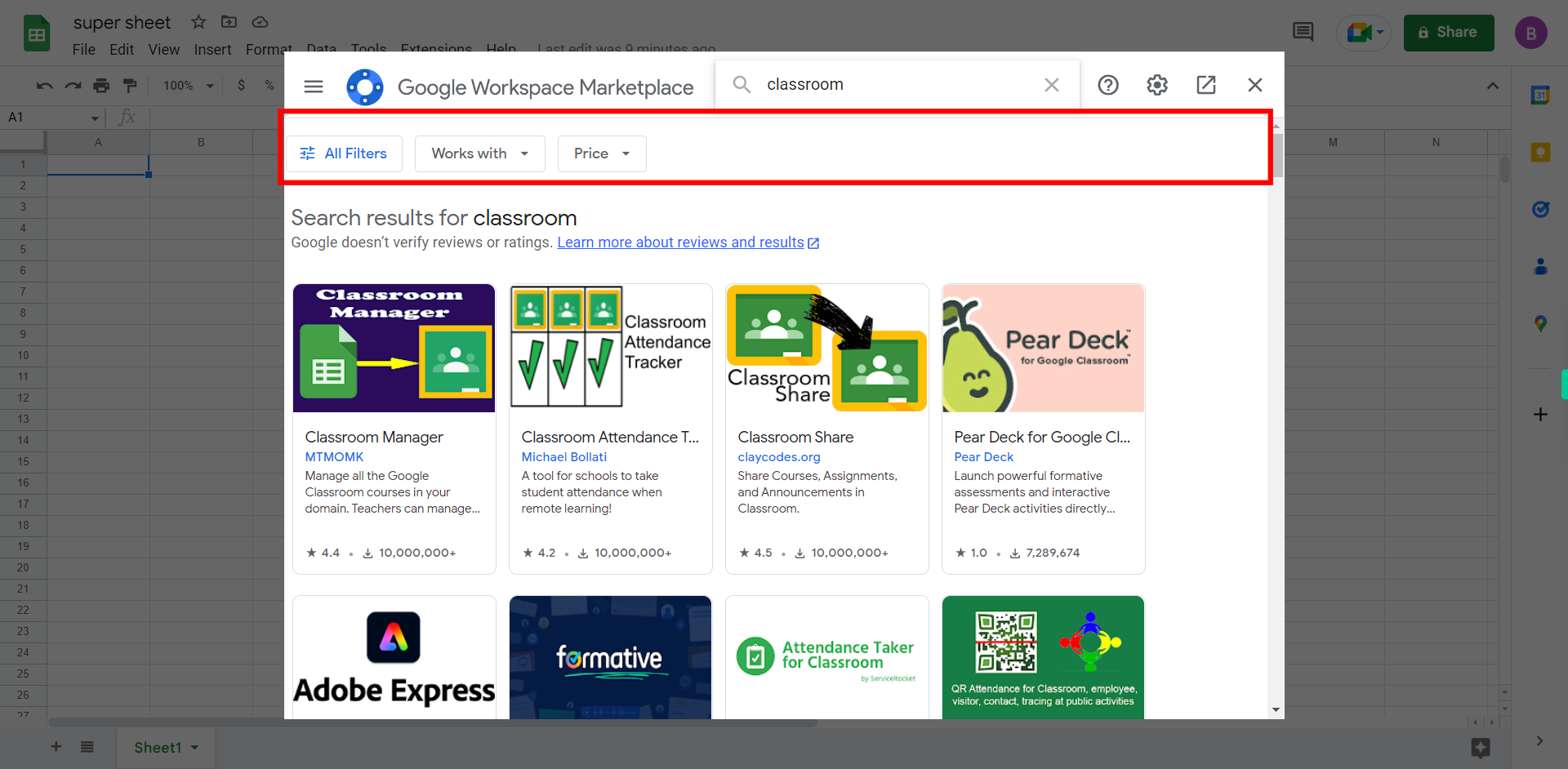This screenshot has width=1568, height=769.
Task: Click the green Share button
Action: pos(1449,33)
